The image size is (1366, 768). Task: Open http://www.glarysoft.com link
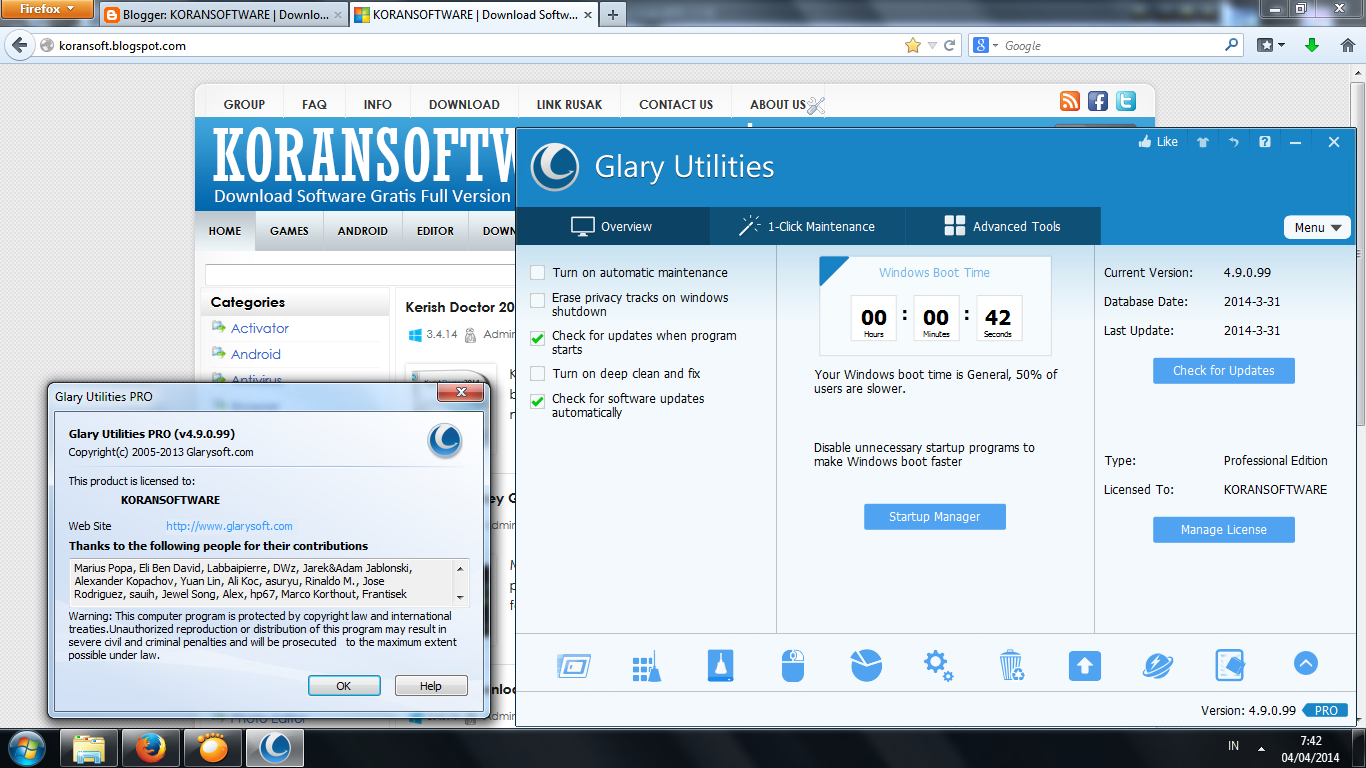pyautogui.click(x=229, y=526)
